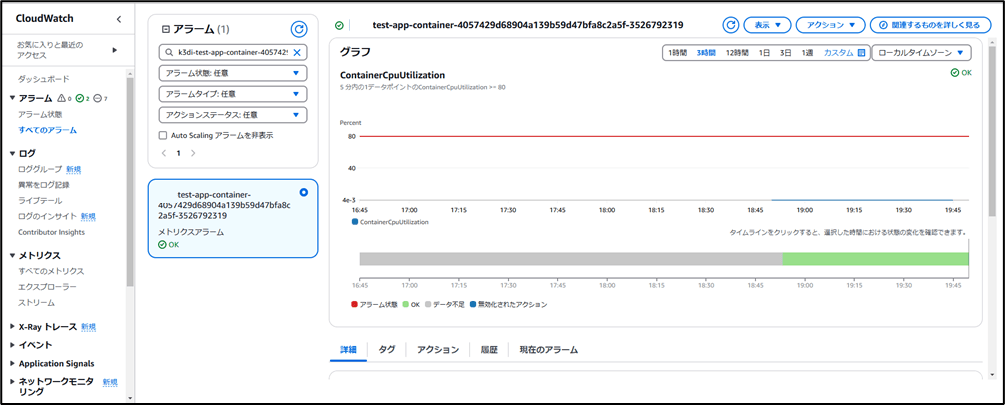Go to next alarm list page

point(193,153)
